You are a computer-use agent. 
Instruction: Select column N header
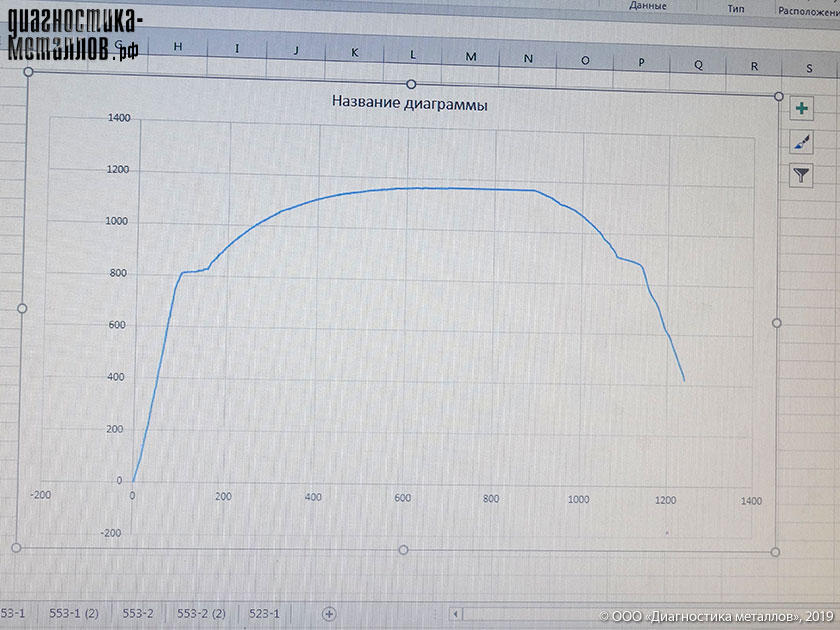[x=528, y=58]
